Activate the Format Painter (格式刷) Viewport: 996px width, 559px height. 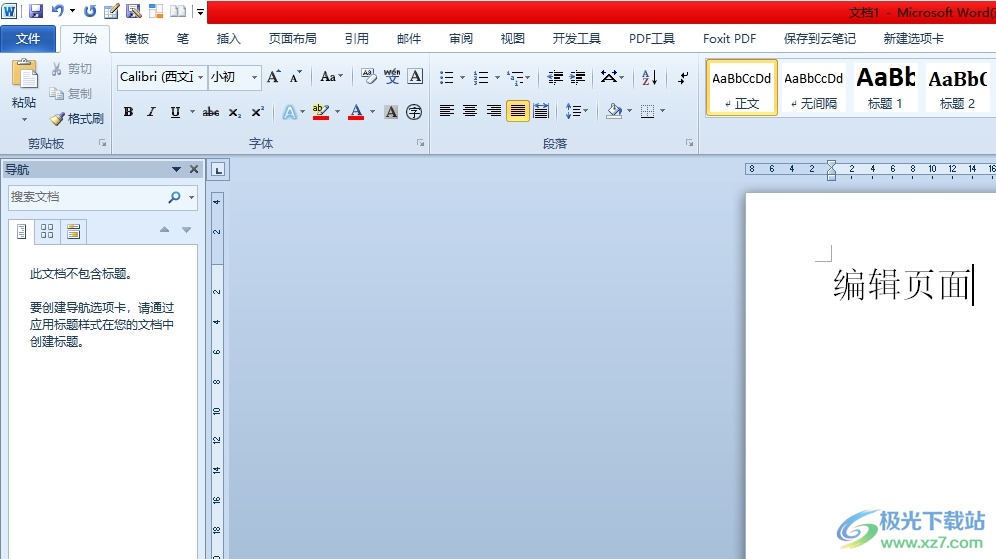pyautogui.click(x=77, y=119)
